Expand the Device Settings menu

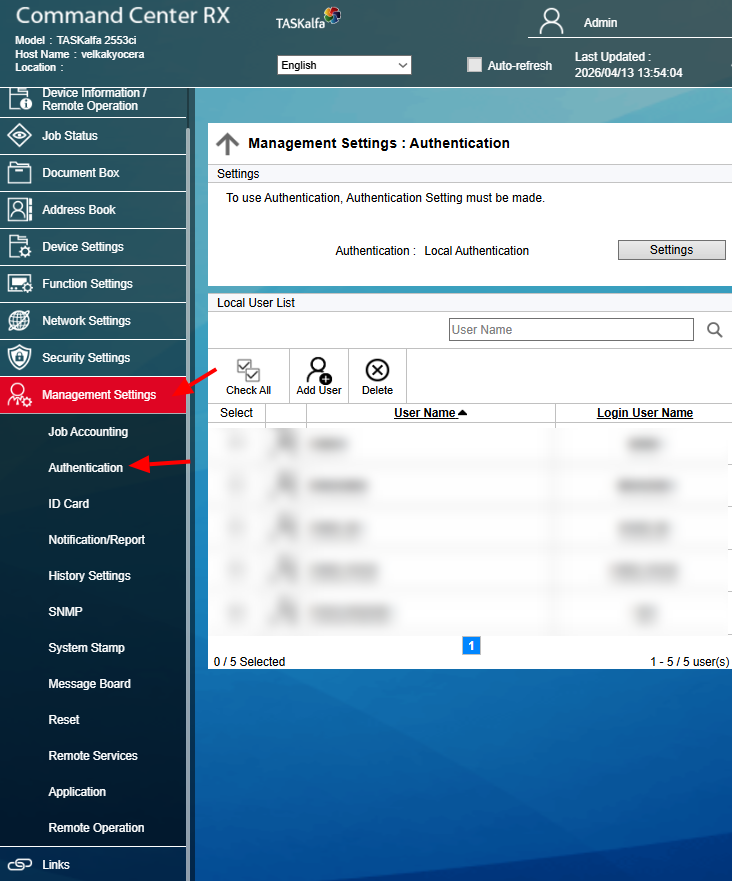point(83,247)
